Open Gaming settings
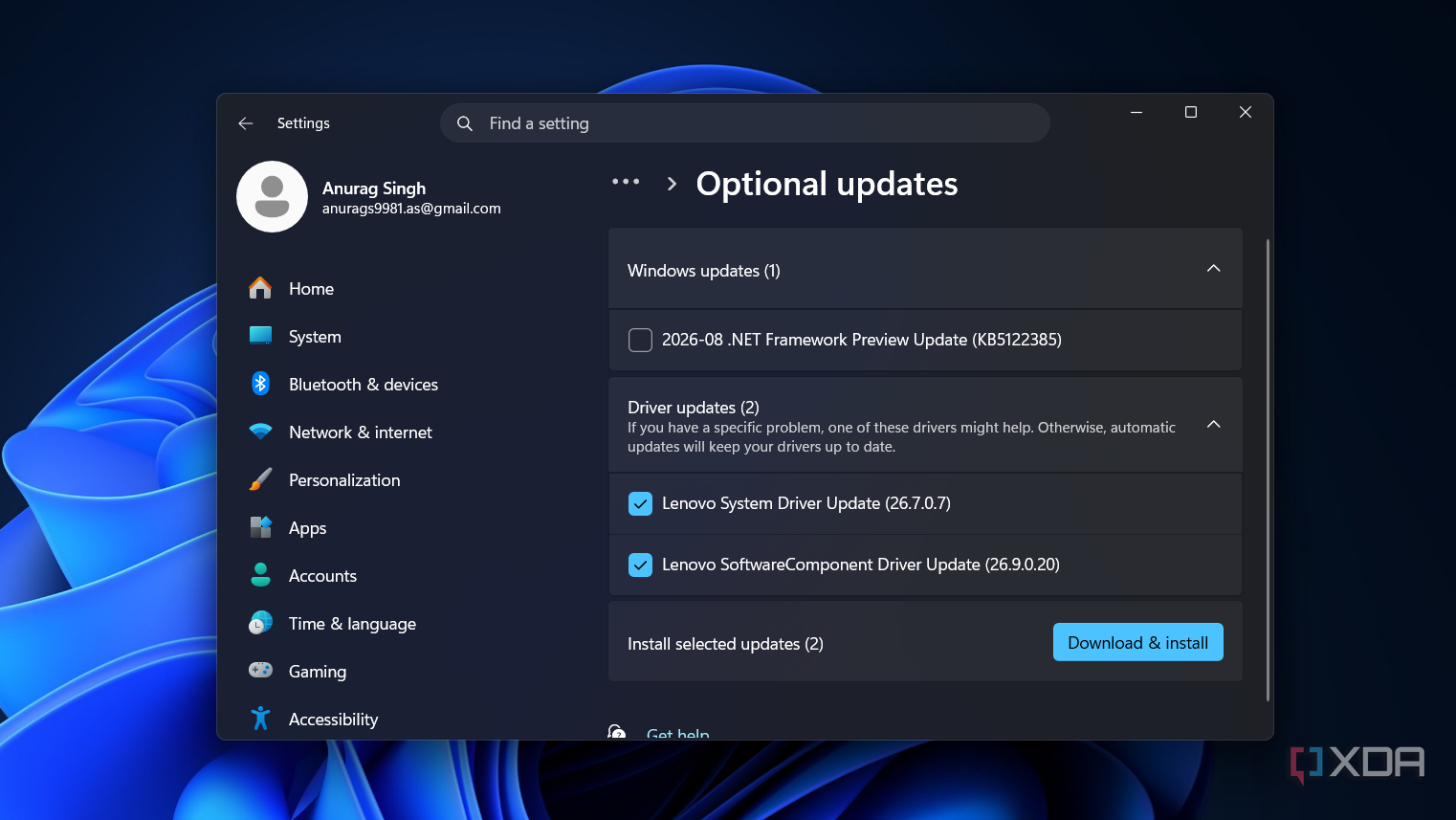Viewport: 1456px width, 820px height. click(x=318, y=672)
